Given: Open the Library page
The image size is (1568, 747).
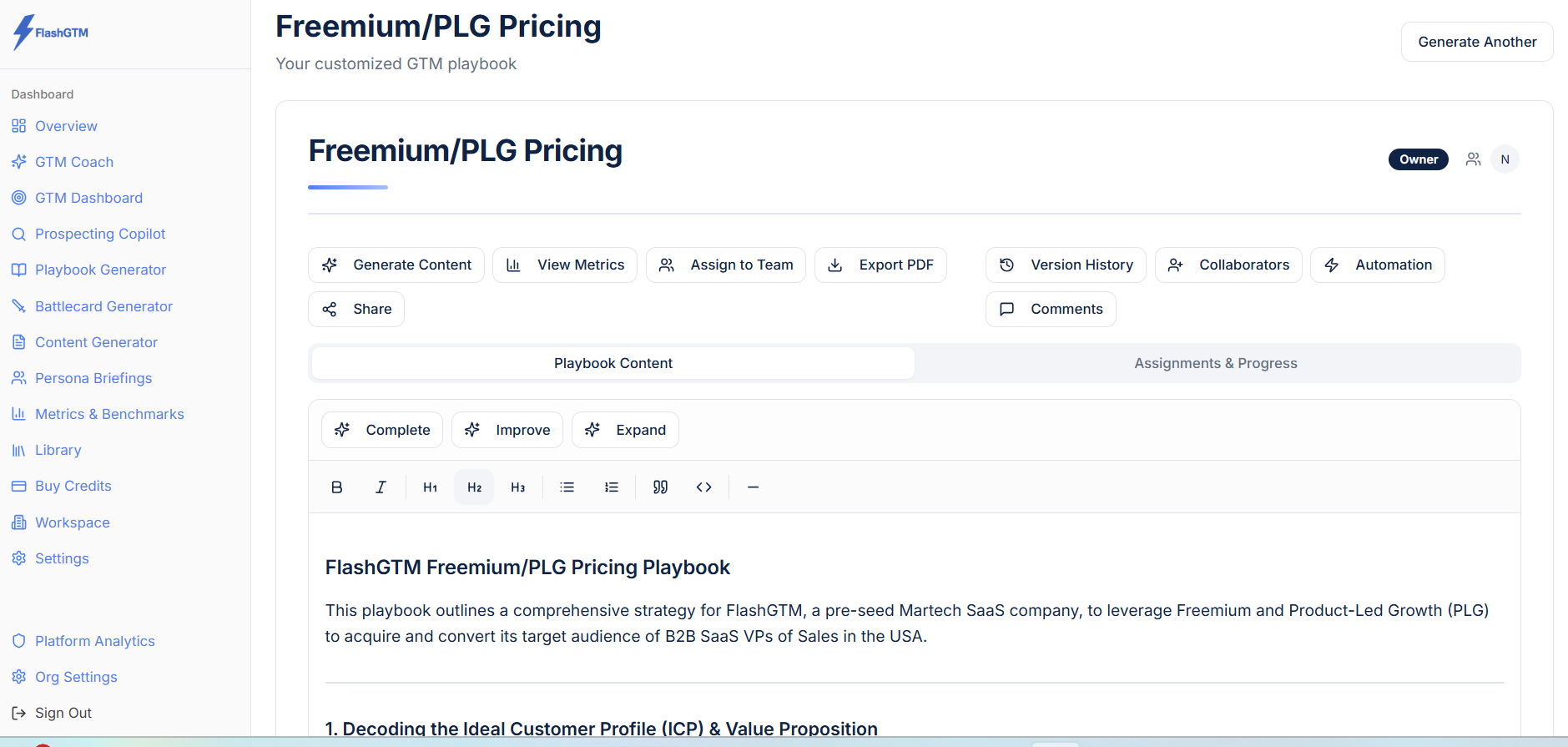Looking at the screenshot, I should [x=47, y=450].
